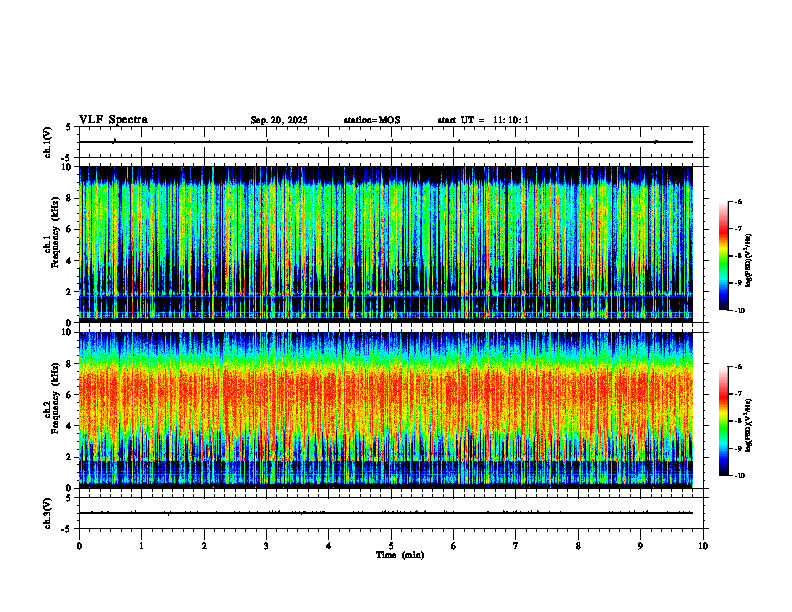Click the ch.2 color scale log(PSD) unit label
This screenshot has height=612, width=792.
[x=749, y=425]
